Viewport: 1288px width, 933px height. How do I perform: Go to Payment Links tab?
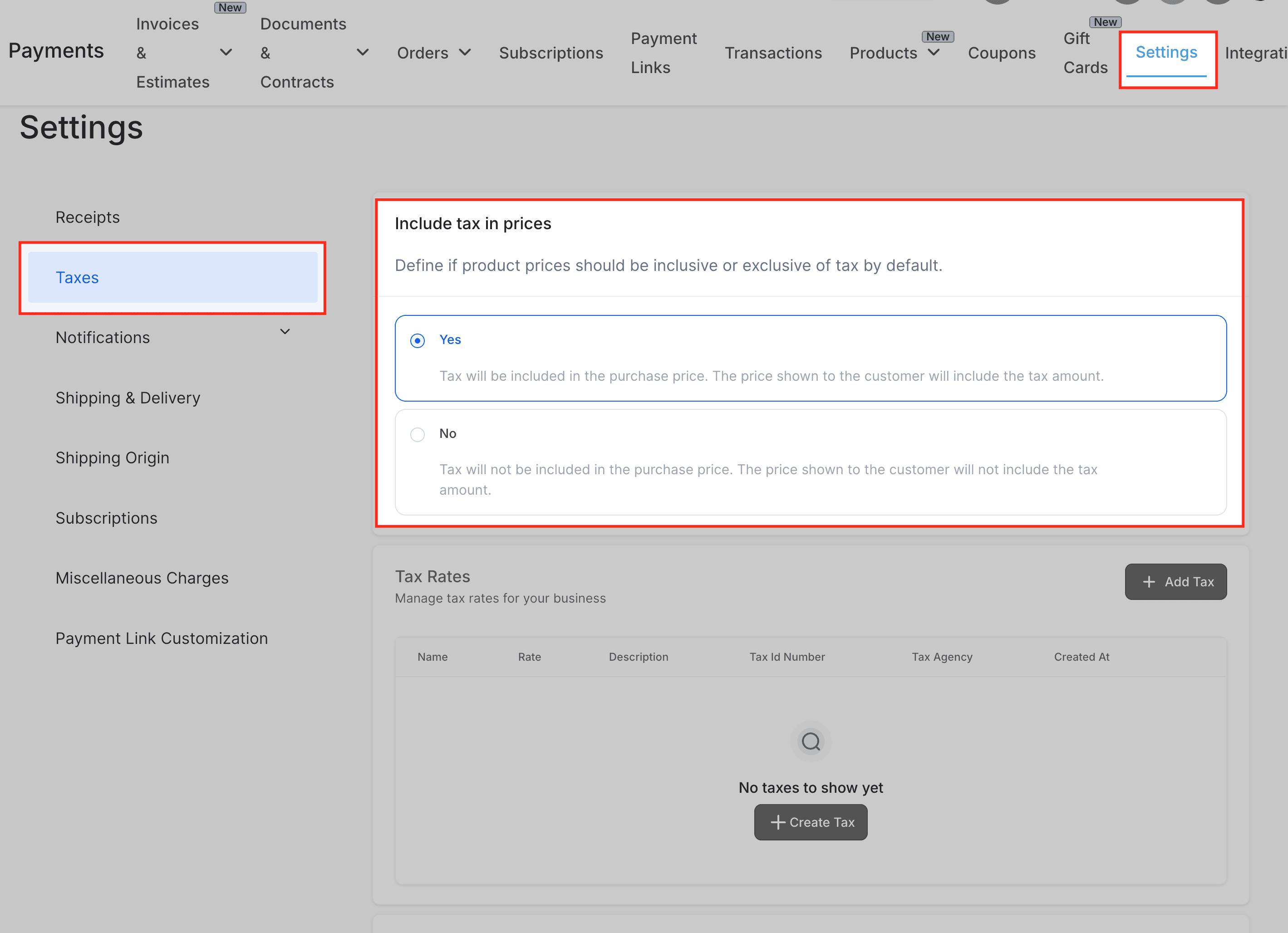664,53
